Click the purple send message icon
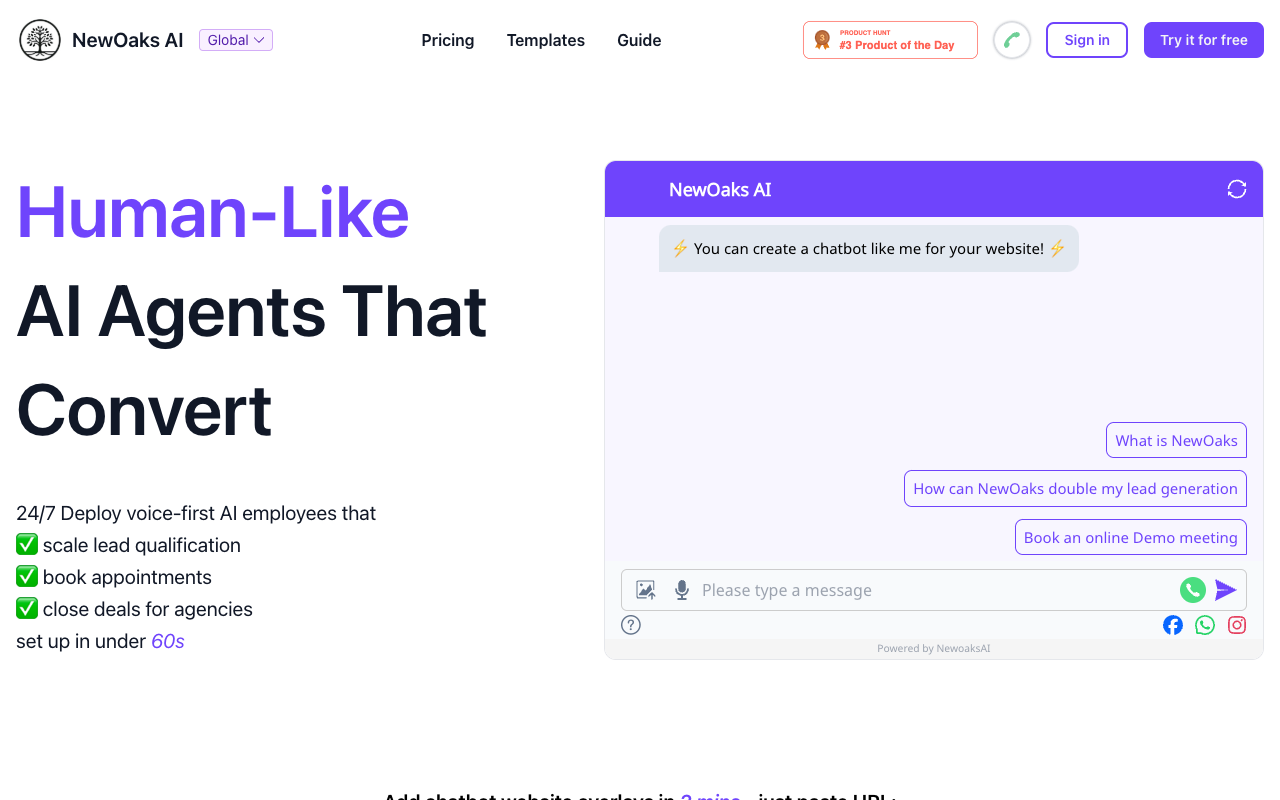The image size is (1280, 800). 1226,590
